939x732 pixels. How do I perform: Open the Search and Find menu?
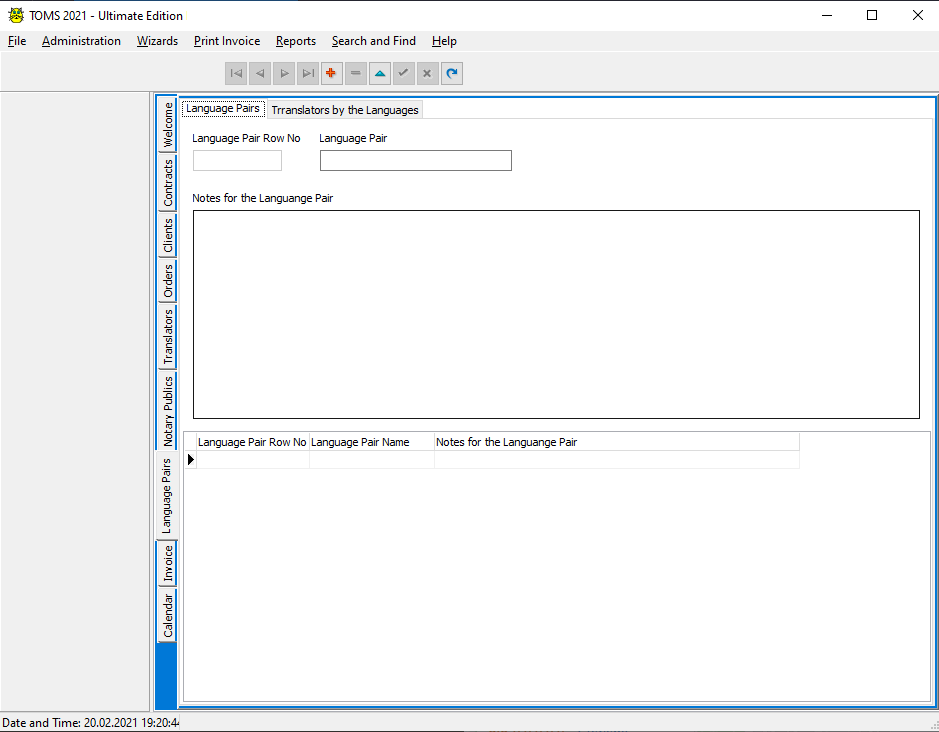[373, 41]
